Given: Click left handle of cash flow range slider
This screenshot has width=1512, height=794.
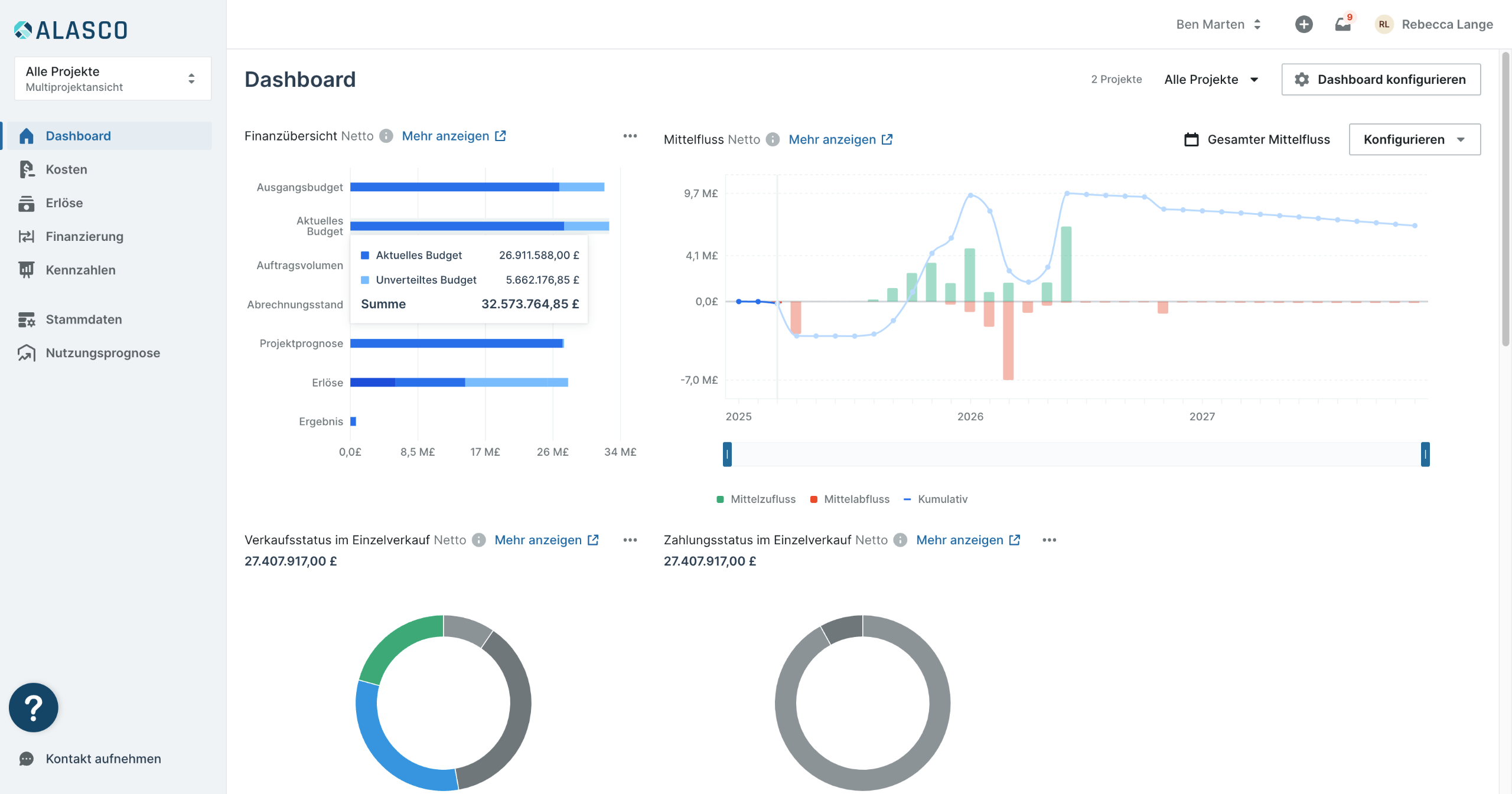Looking at the screenshot, I should tap(727, 455).
